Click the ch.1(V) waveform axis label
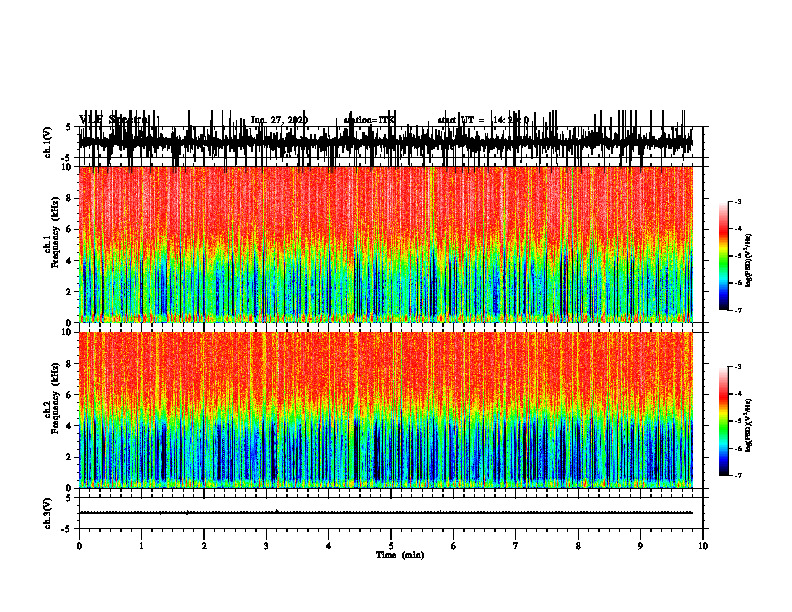 pos(48,142)
